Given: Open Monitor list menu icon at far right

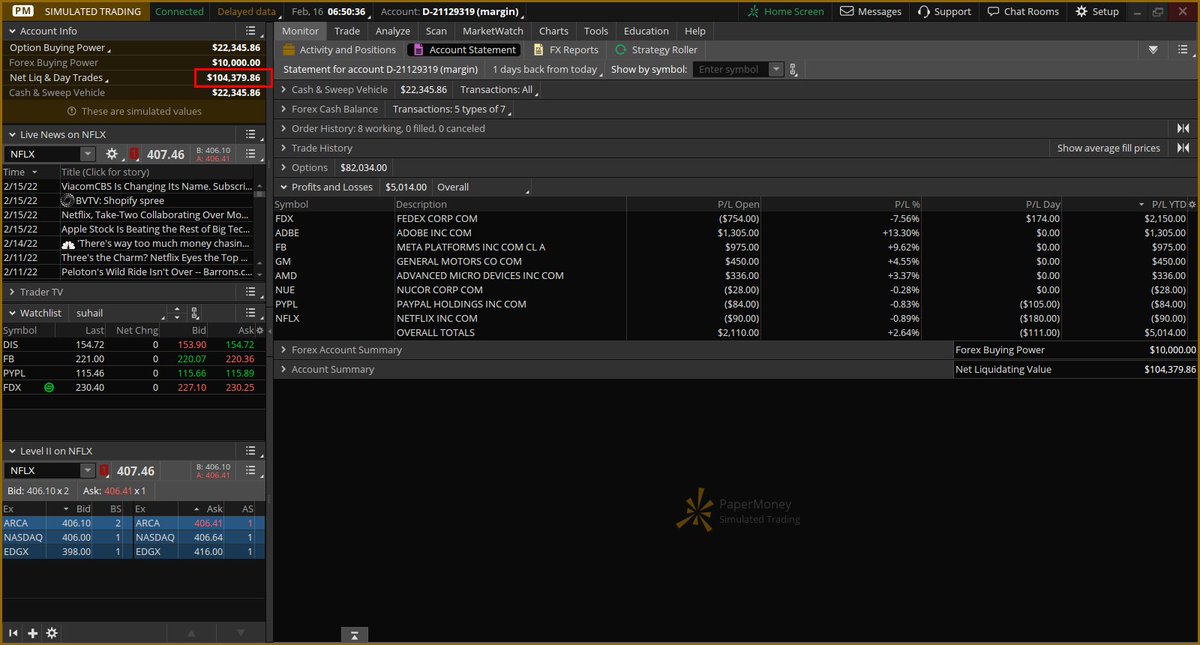Looking at the screenshot, I should pyautogui.click(x=1183, y=50).
